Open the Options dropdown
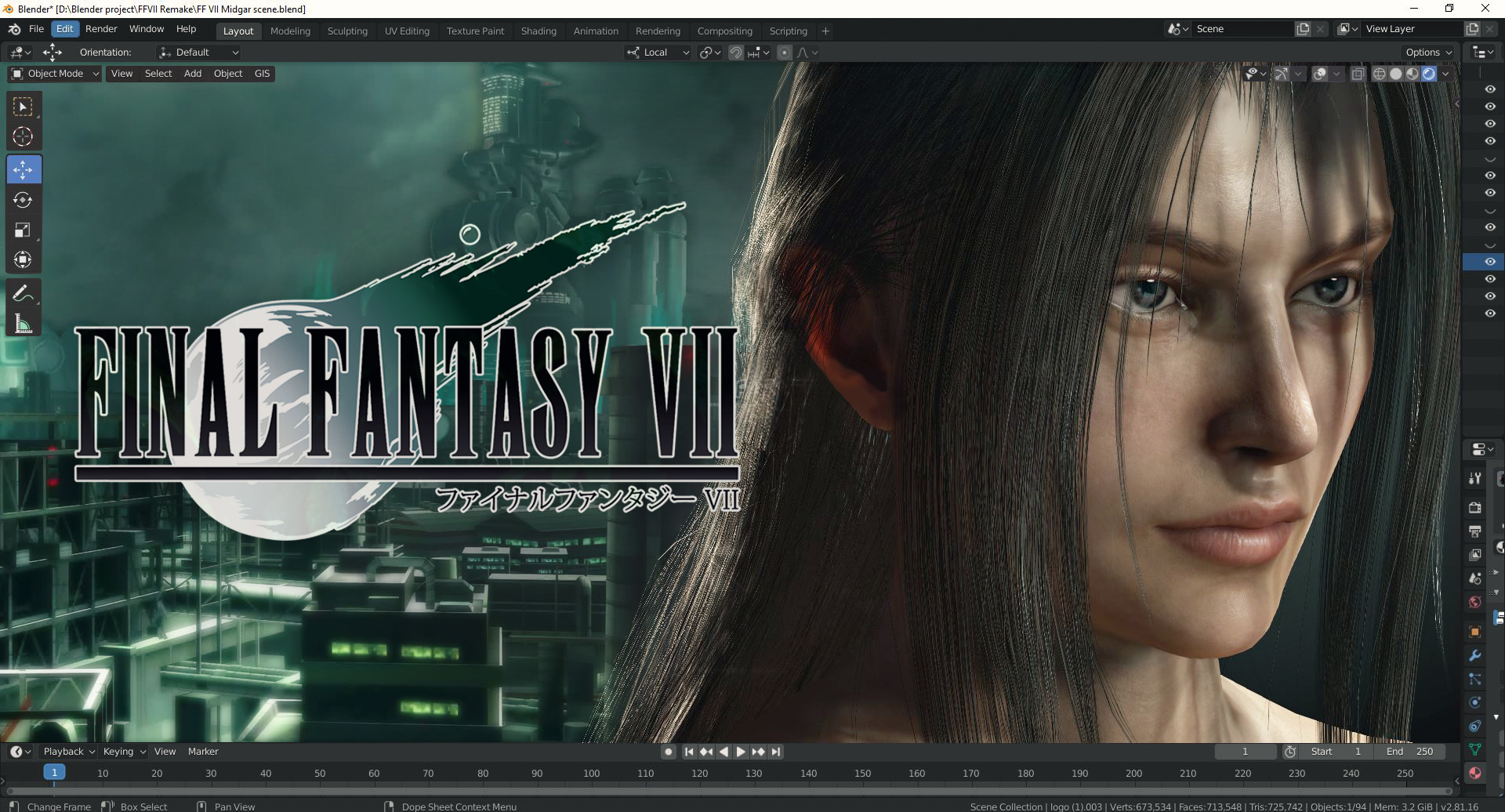 point(1429,53)
